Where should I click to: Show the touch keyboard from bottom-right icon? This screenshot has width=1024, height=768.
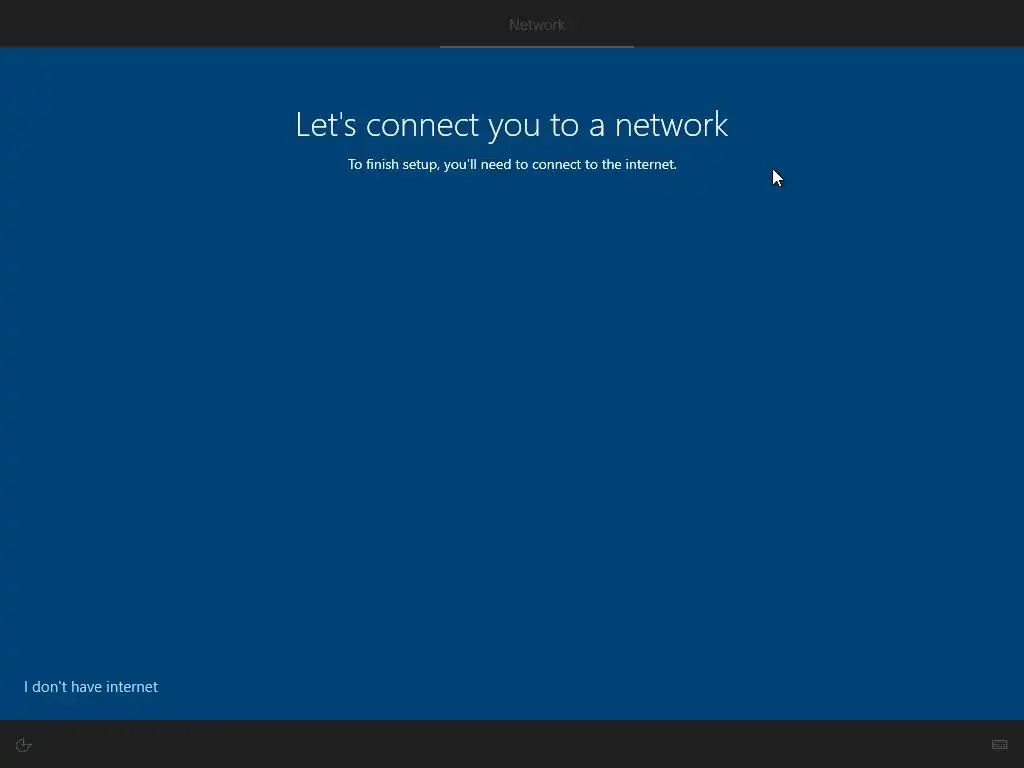pos(999,744)
